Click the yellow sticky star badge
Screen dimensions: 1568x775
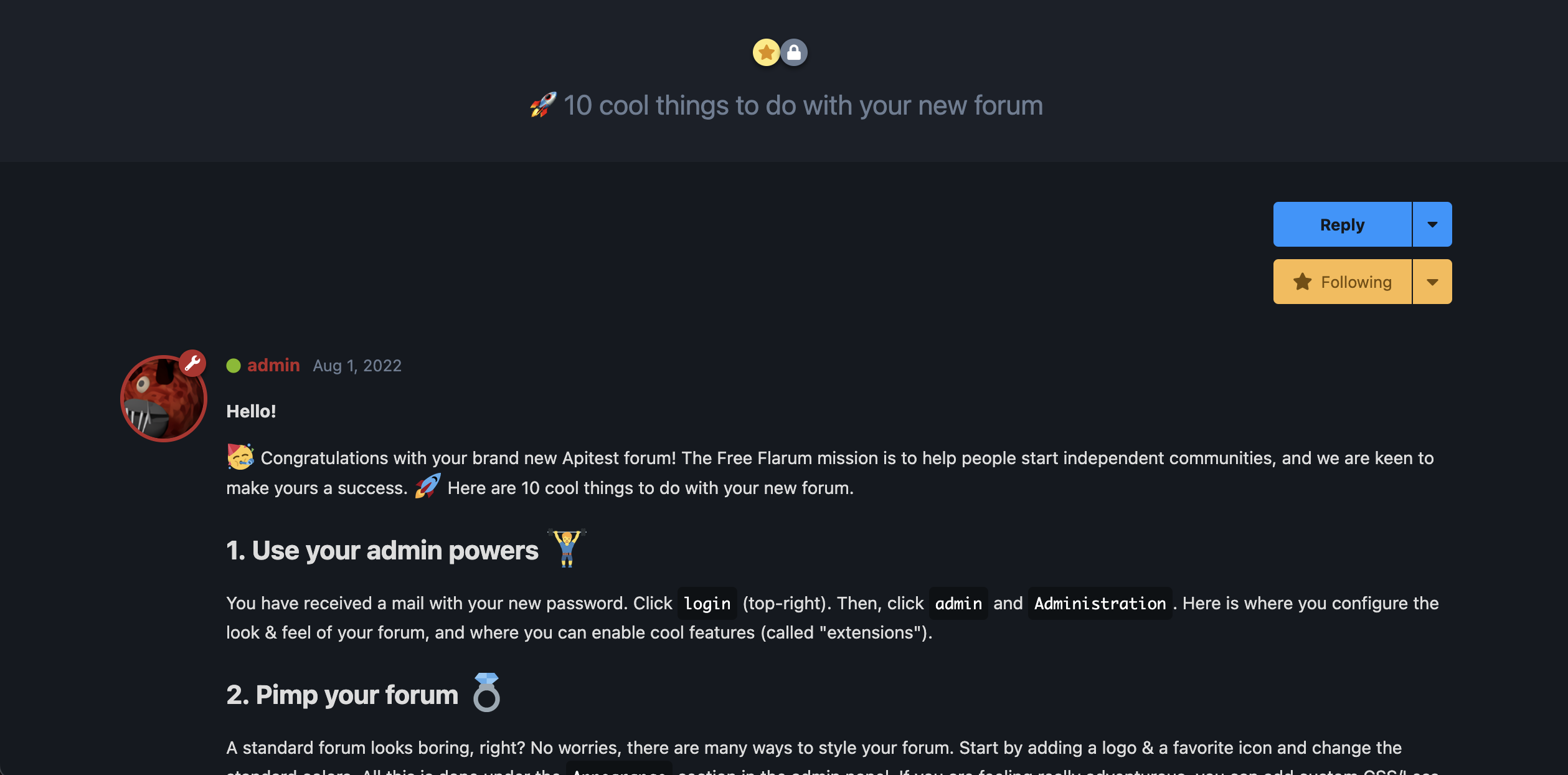[x=766, y=52]
